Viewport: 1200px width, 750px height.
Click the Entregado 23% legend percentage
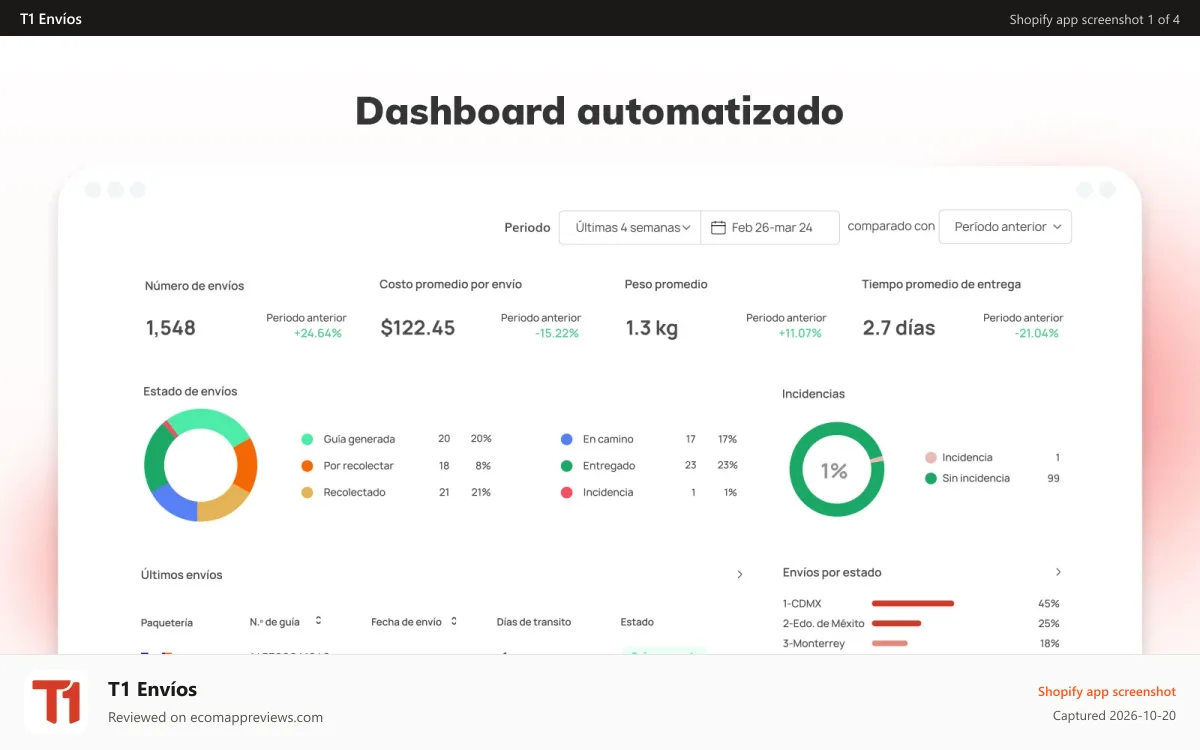[x=727, y=466]
